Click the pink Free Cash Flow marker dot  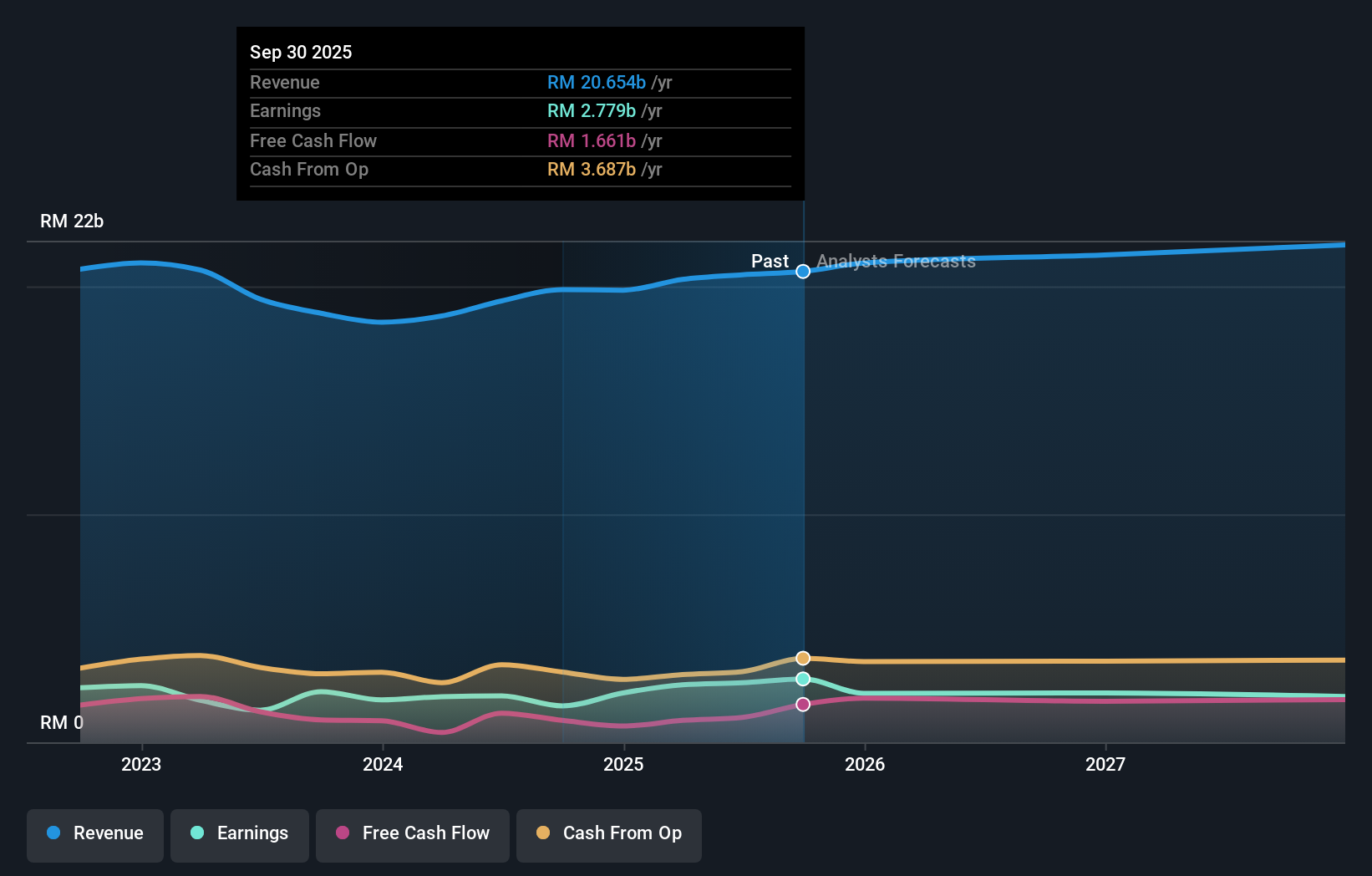click(803, 704)
